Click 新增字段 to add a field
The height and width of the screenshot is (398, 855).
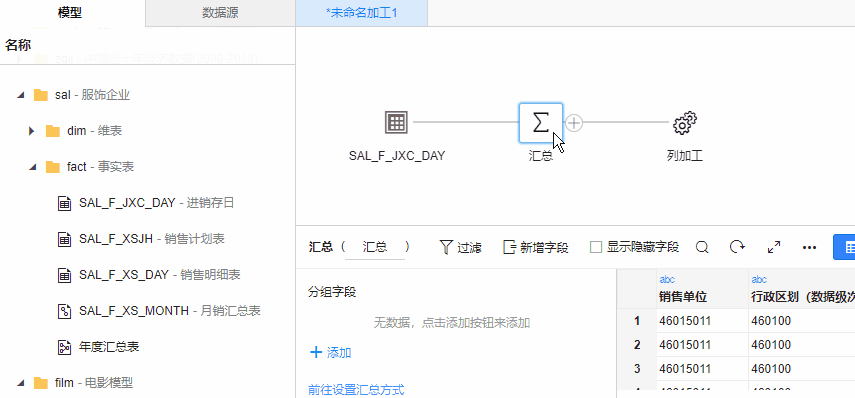tap(536, 248)
